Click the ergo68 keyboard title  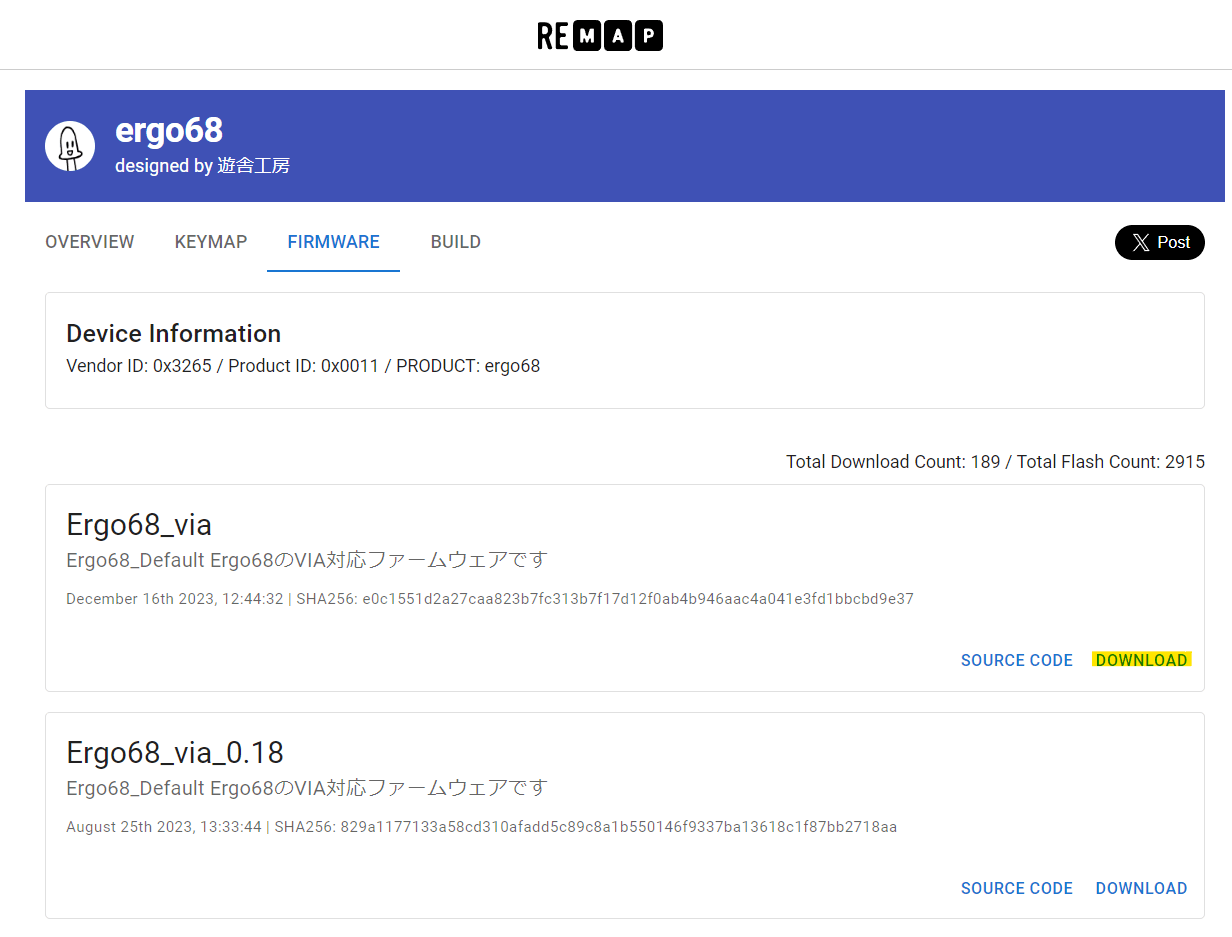tap(169, 130)
